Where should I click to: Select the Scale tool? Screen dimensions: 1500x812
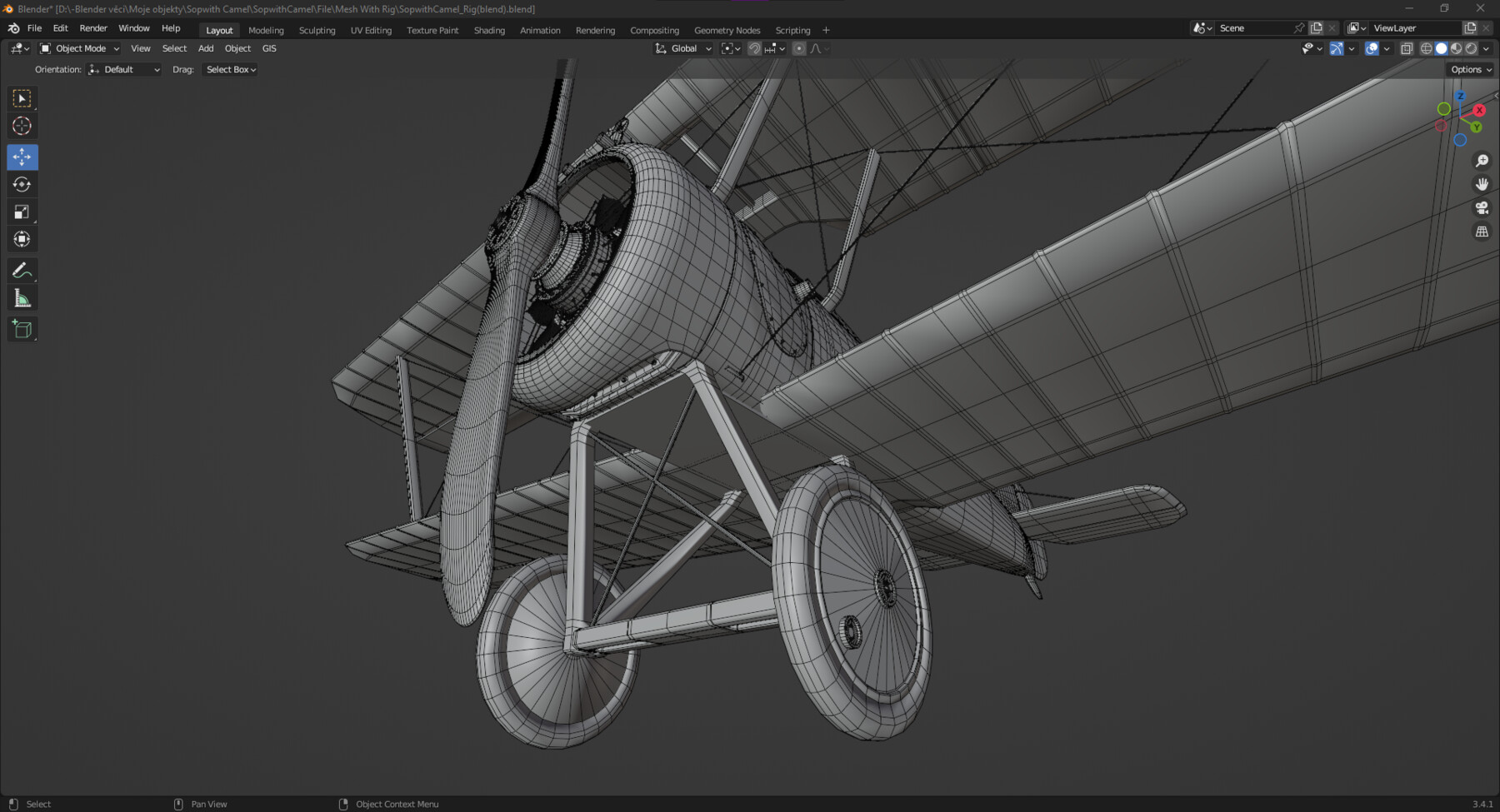[x=22, y=212]
